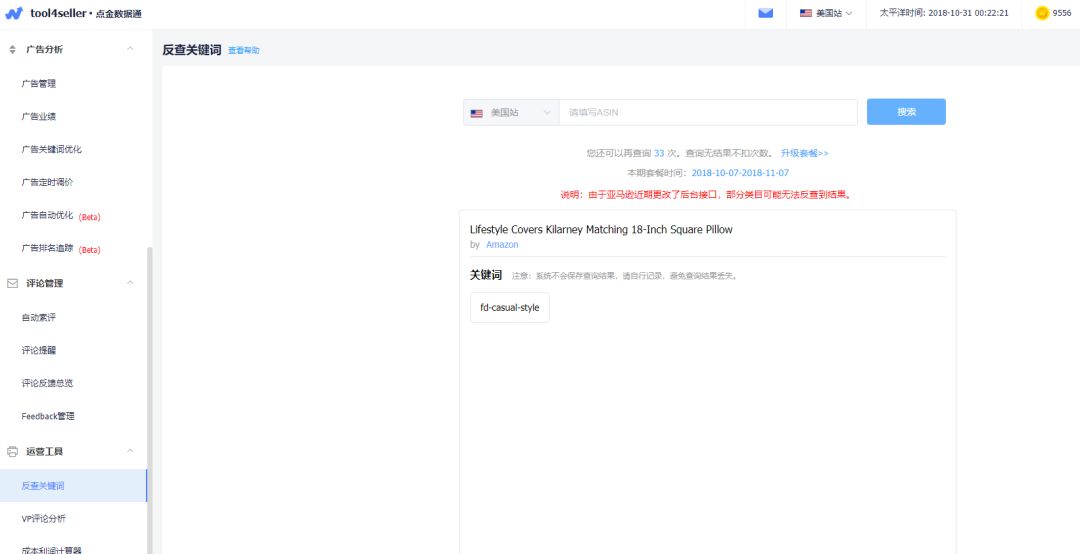Open the 查看帮助 help link

(243, 50)
